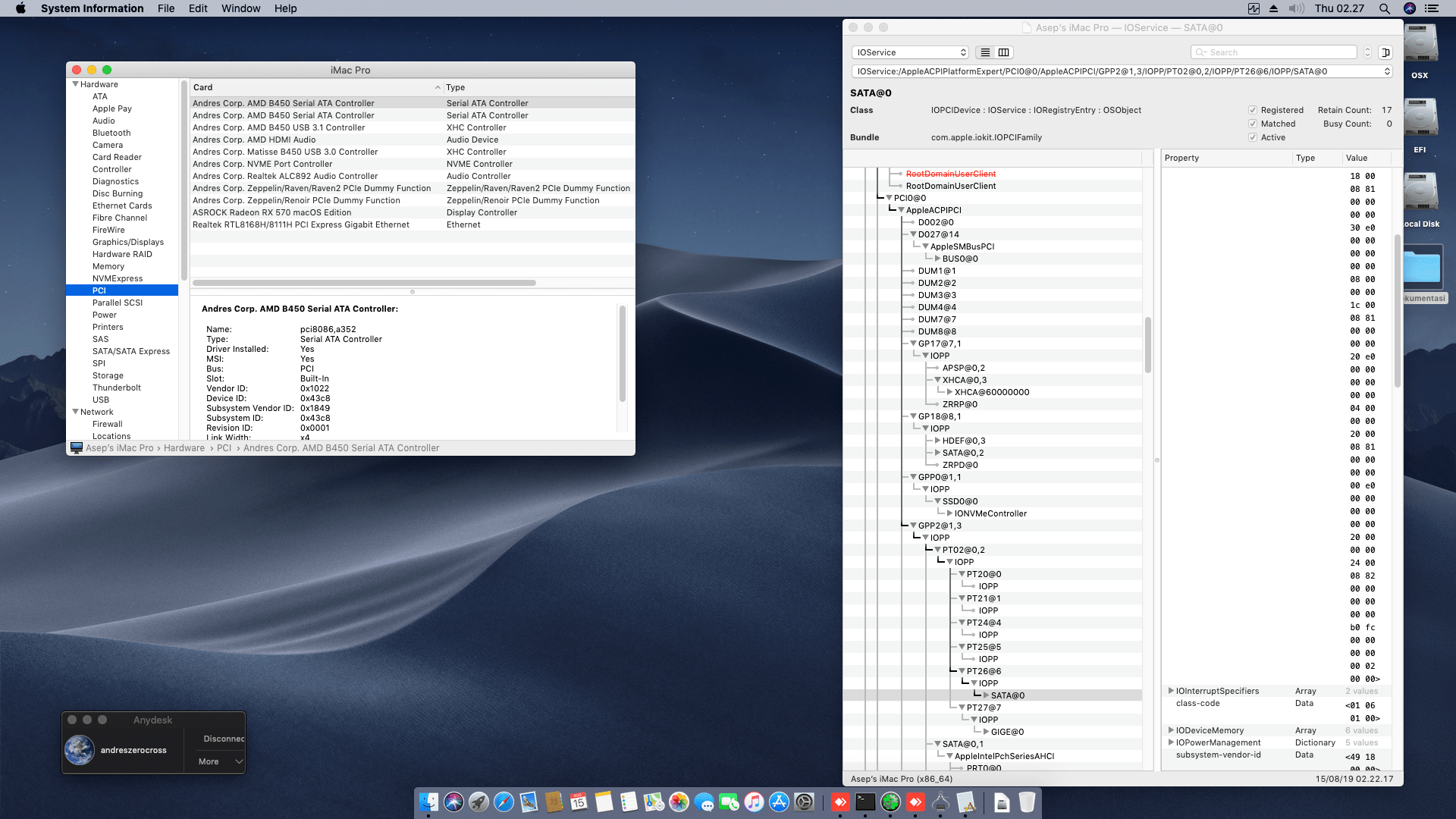The image size is (1456, 819).
Task: Toggle the Matched checkbox
Action: [x=1253, y=124]
